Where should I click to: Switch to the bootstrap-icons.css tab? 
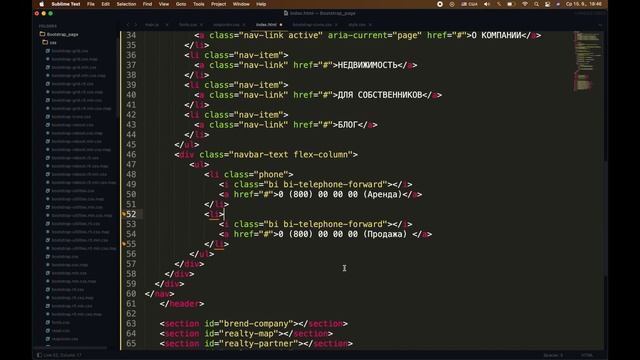pos(312,25)
